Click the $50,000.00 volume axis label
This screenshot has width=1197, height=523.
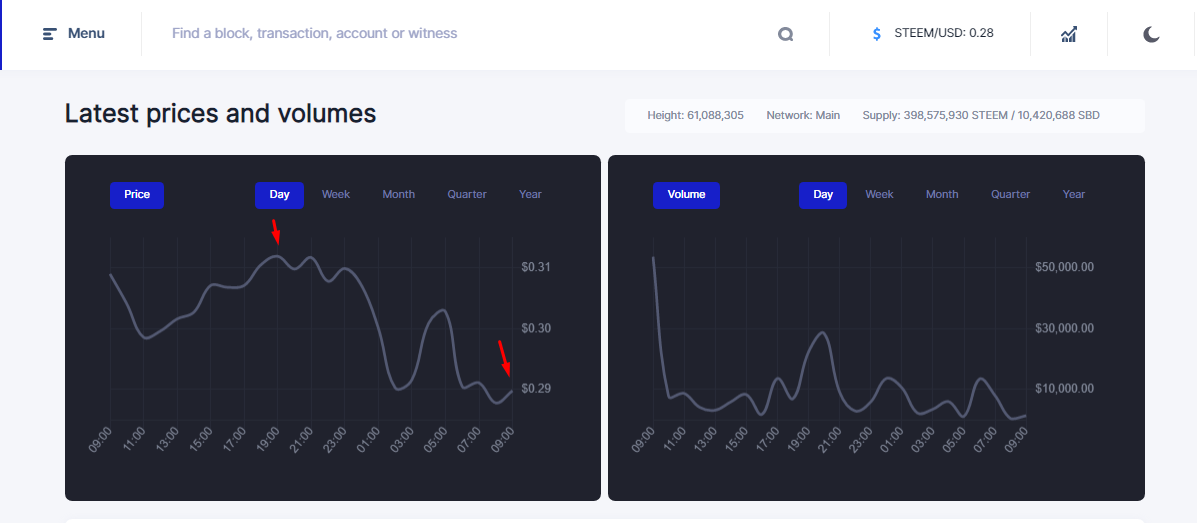[1065, 267]
